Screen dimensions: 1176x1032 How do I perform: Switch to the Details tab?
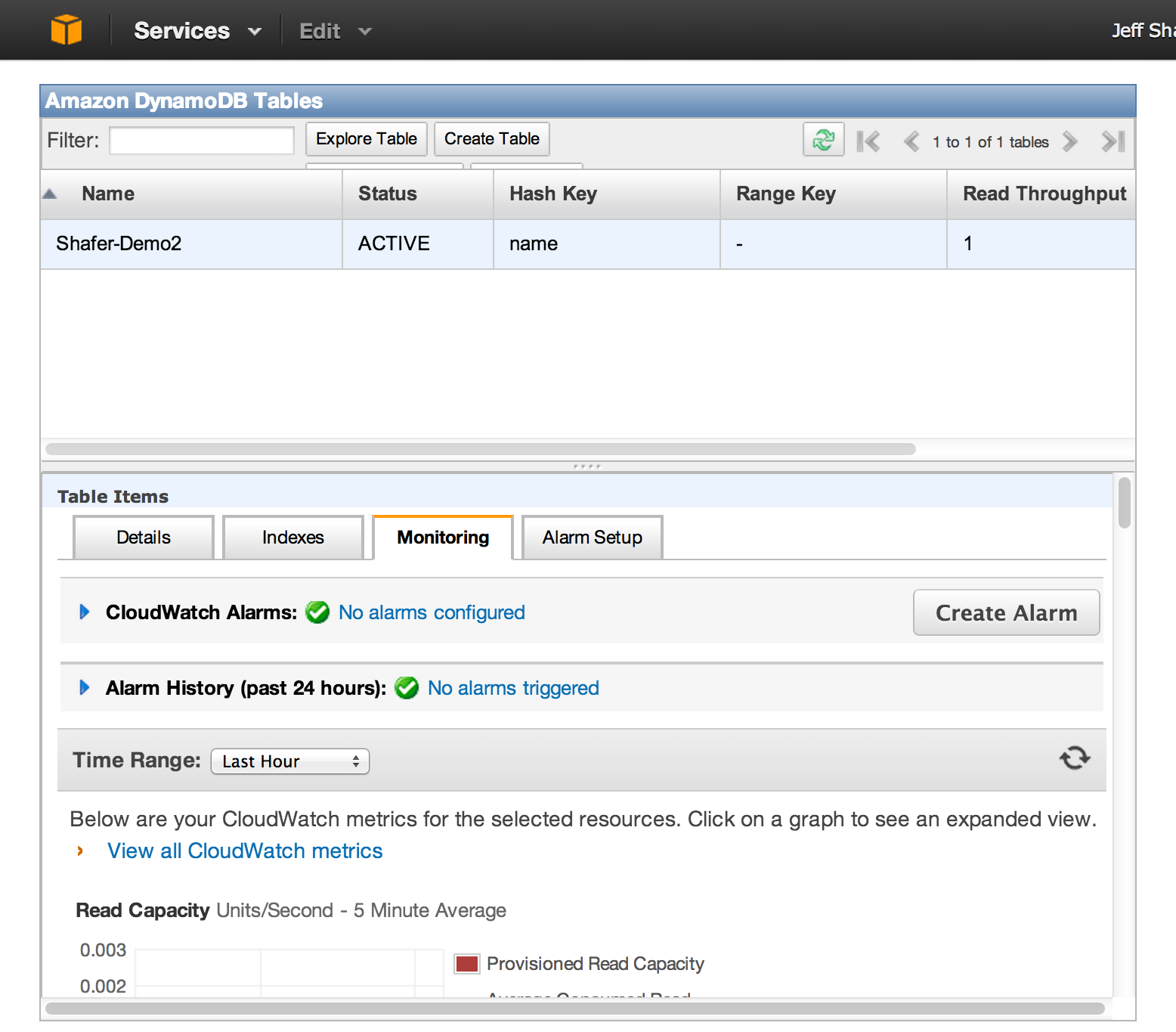[x=143, y=537]
